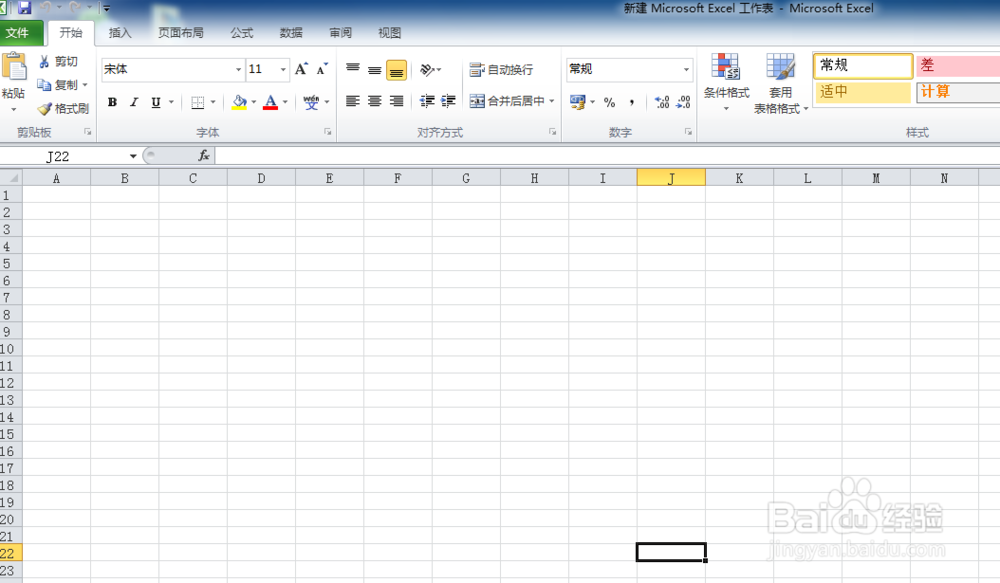Screen dimensions: 1000x583
Task: Apply the 常规 Normal cell style
Action: click(x=863, y=65)
